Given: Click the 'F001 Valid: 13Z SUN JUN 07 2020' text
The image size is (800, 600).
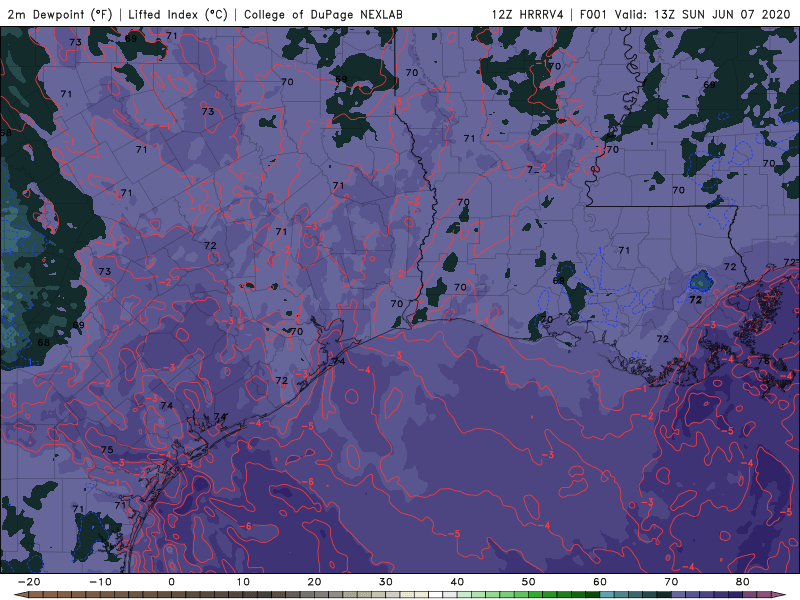Looking at the screenshot, I should coord(685,14).
